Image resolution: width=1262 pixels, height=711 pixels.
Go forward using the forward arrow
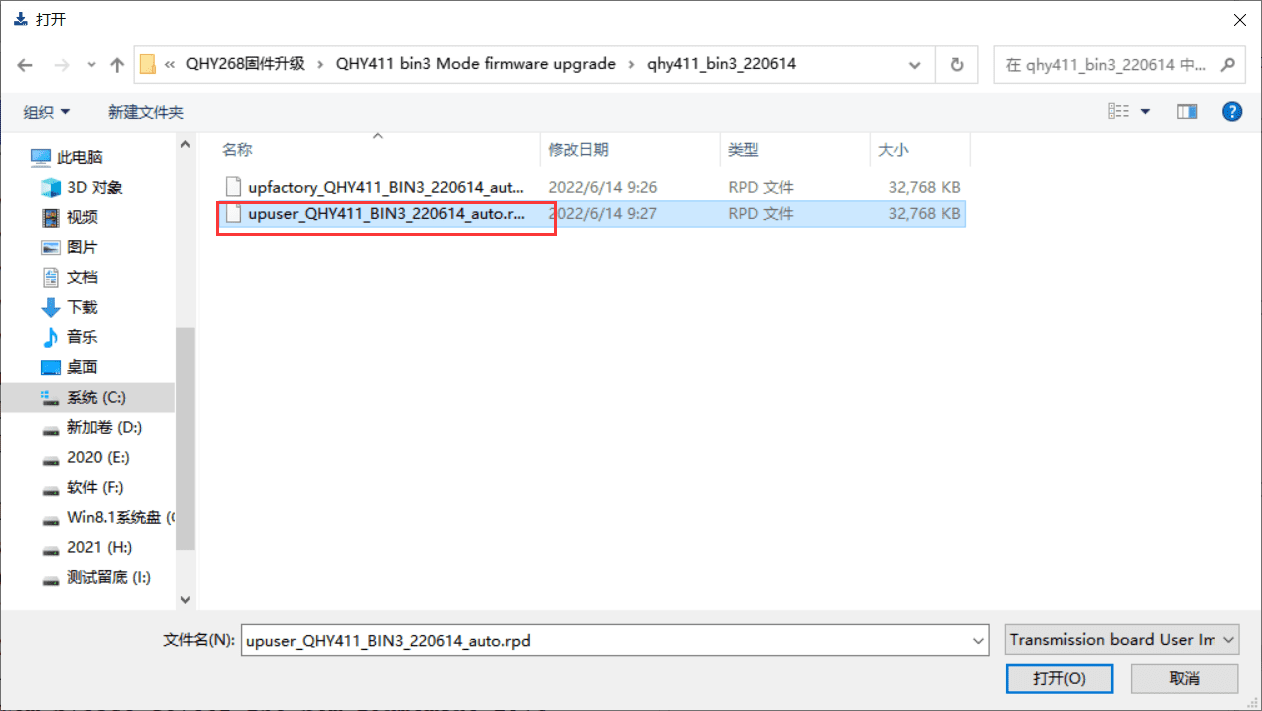63,65
